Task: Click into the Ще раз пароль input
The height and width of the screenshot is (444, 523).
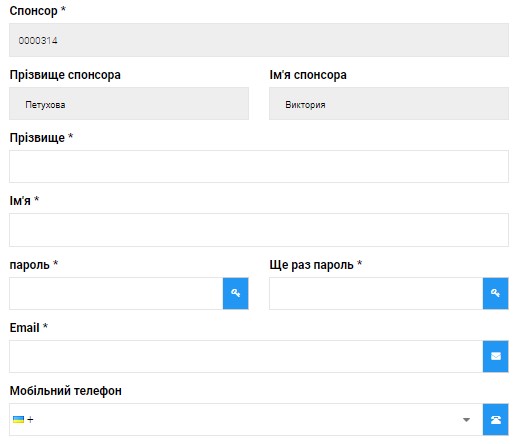Action: (x=376, y=293)
